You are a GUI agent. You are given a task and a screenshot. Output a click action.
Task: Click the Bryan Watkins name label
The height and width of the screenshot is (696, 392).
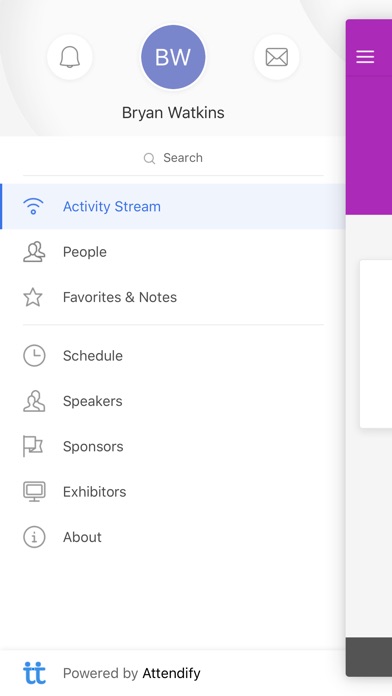(x=173, y=113)
